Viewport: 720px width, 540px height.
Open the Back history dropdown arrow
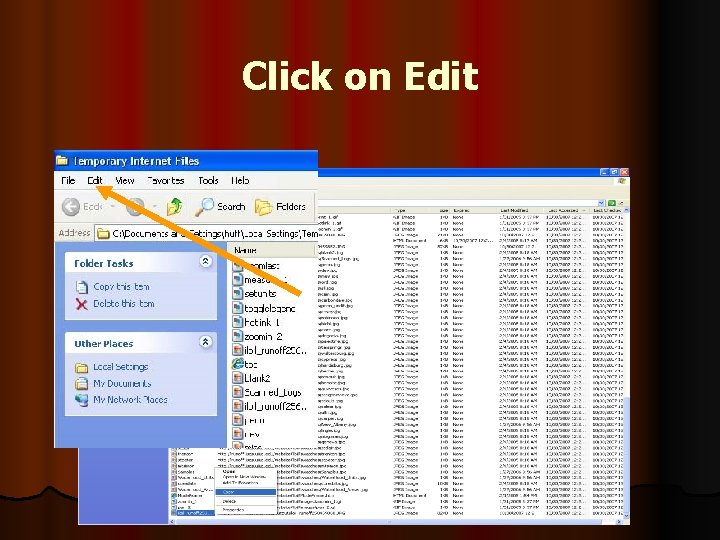(112, 207)
